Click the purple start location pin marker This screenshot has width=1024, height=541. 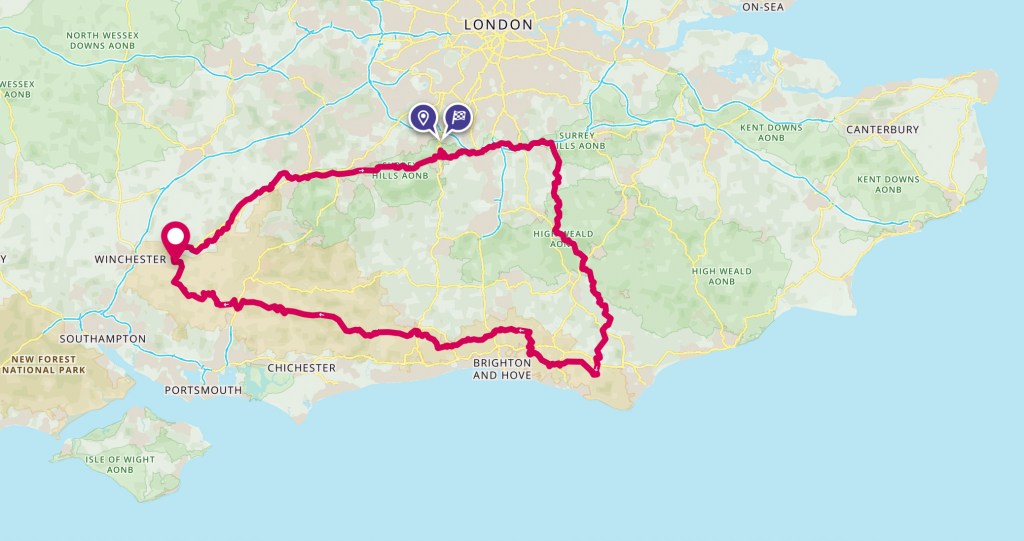[423, 118]
